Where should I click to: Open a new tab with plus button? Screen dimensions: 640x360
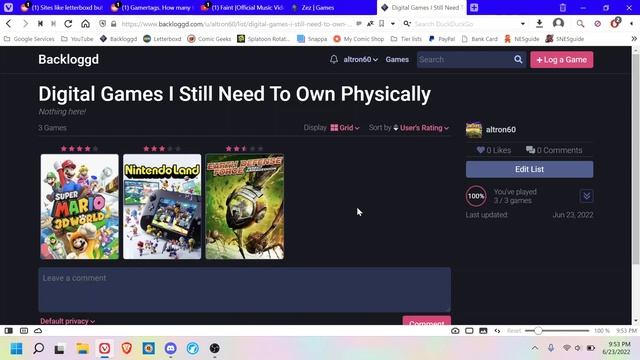coord(474,7)
